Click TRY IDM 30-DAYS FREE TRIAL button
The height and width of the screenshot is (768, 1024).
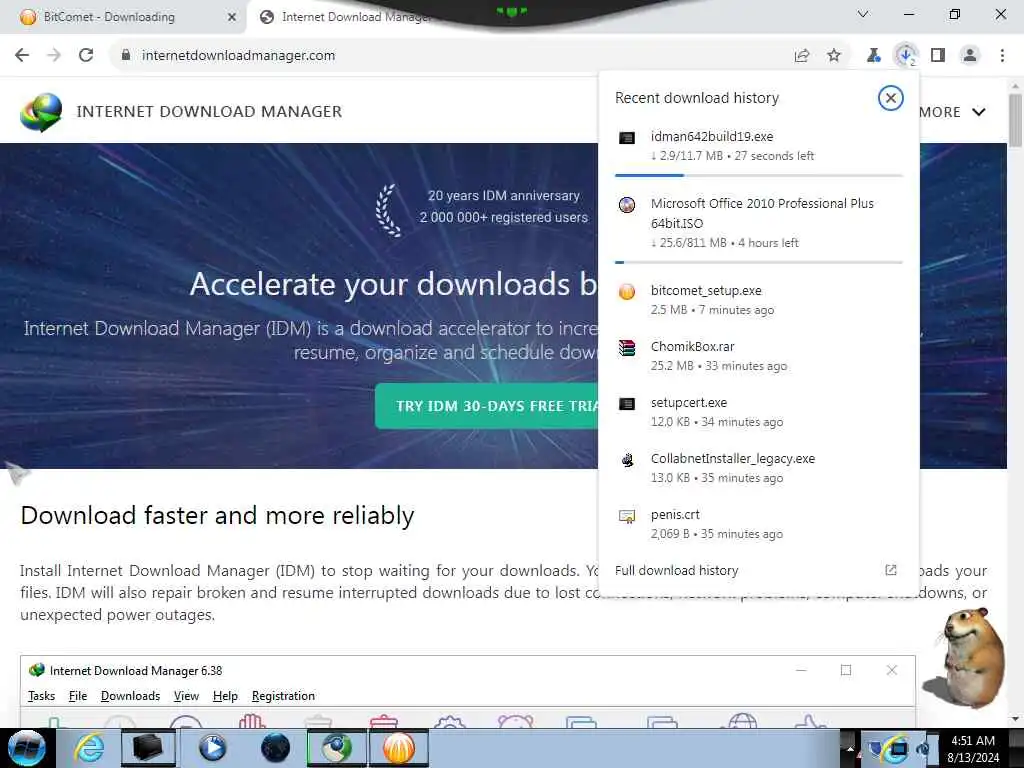coord(487,406)
